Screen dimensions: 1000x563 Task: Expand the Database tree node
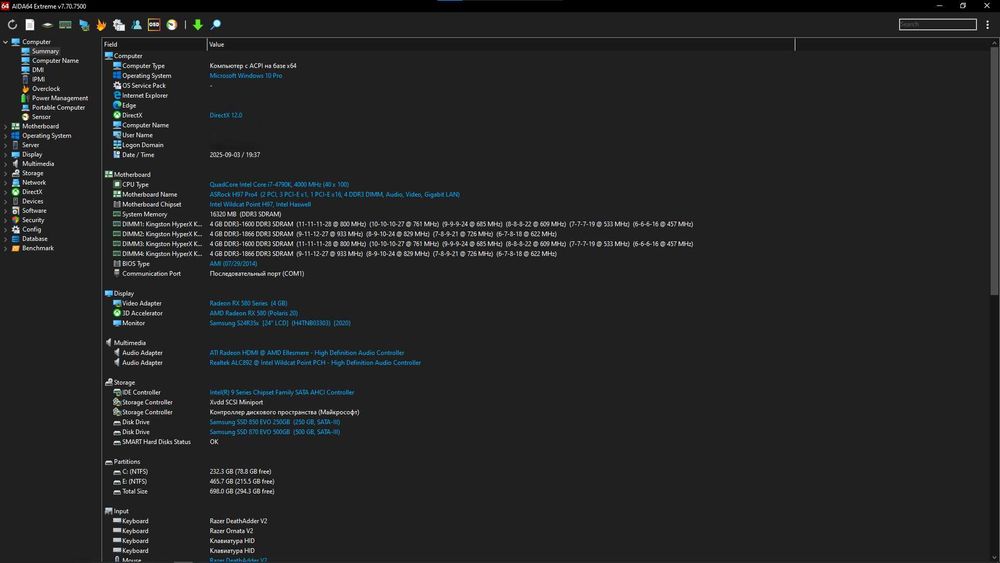tap(6, 239)
